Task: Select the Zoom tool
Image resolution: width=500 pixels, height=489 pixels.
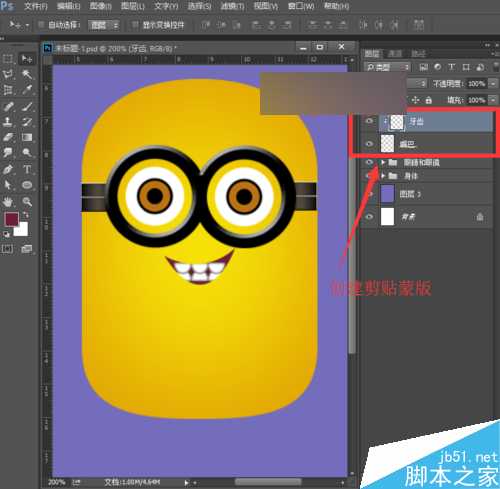Action: pos(27,201)
